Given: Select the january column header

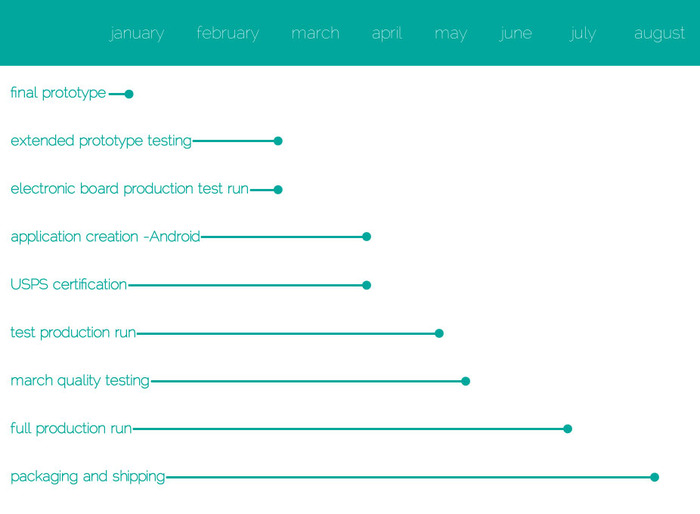Looking at the screenshot, I should coord(137,33).
